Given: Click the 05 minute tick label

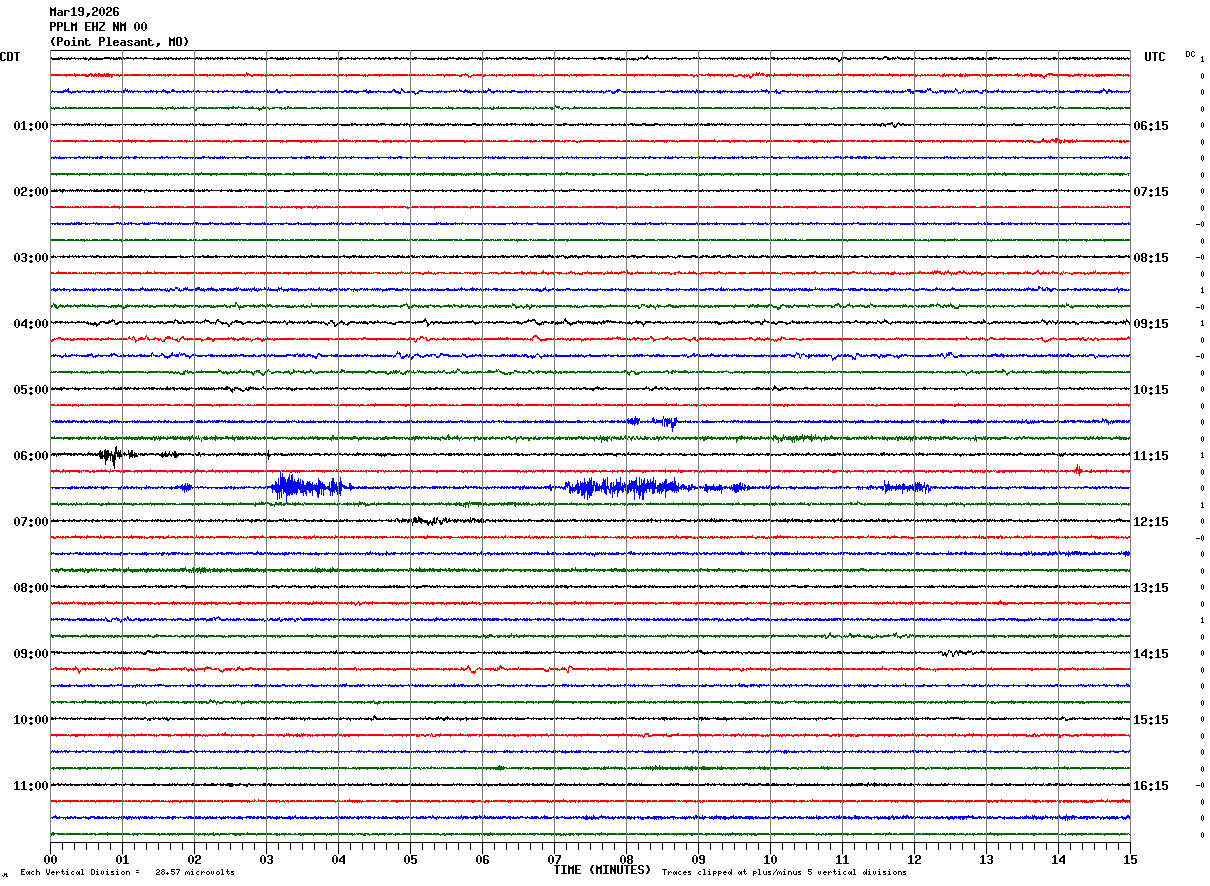Looking at the screenshot, I should [x=410, y=859].
